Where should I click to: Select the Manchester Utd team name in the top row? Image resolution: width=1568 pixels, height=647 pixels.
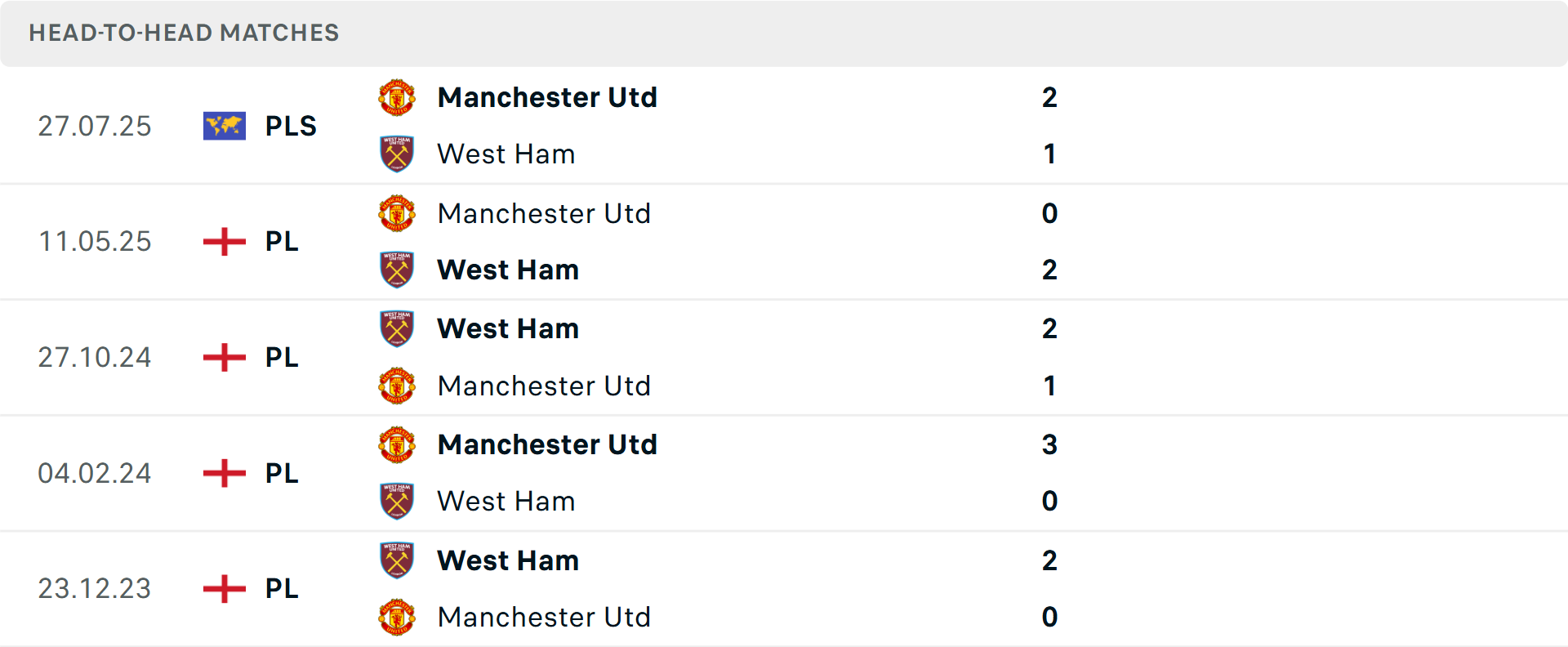point(548,97)
